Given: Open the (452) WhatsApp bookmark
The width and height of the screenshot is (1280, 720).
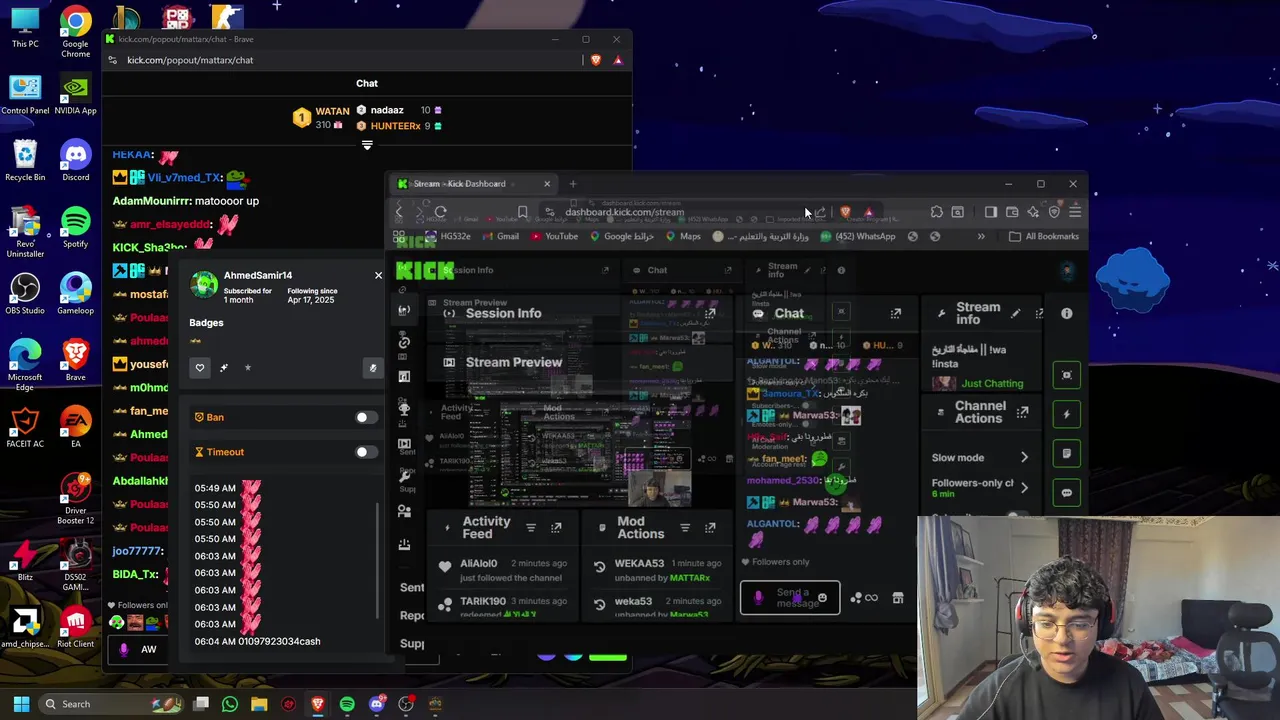Looking at the screenshot, I should point(858,237).
